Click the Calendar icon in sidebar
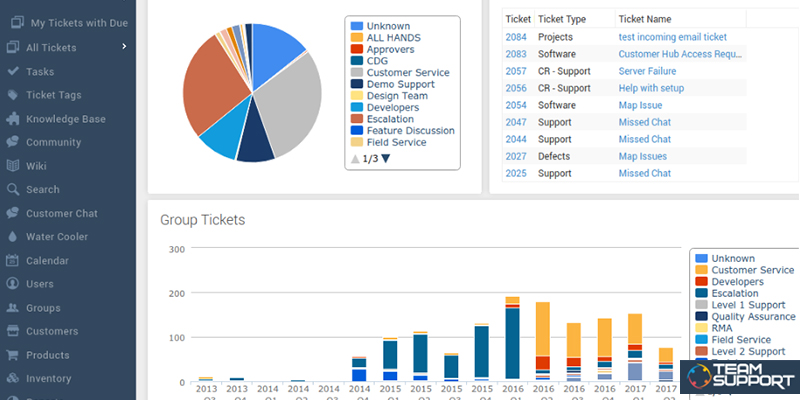Image resolution: width=800 pixels, height=400 pixels. [x=12, y=261]
